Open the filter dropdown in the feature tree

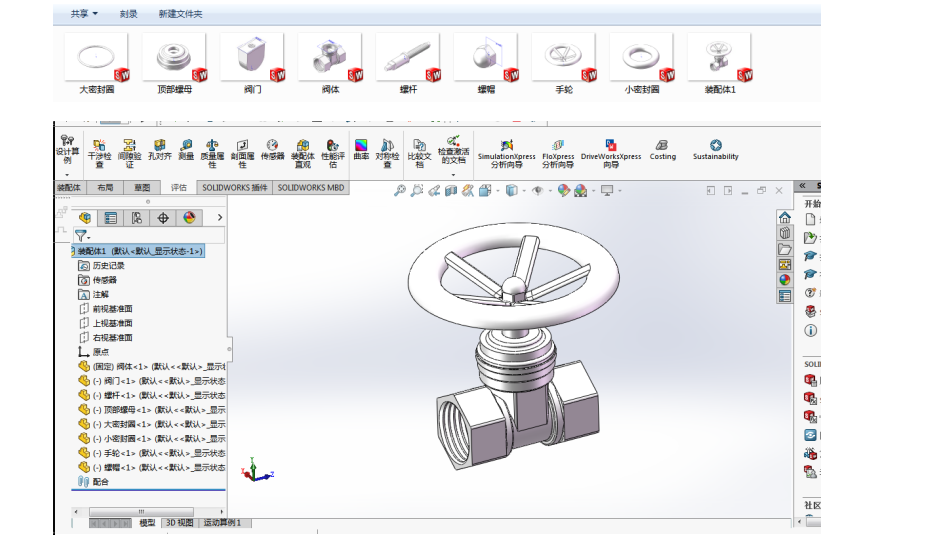pos(82,236)
